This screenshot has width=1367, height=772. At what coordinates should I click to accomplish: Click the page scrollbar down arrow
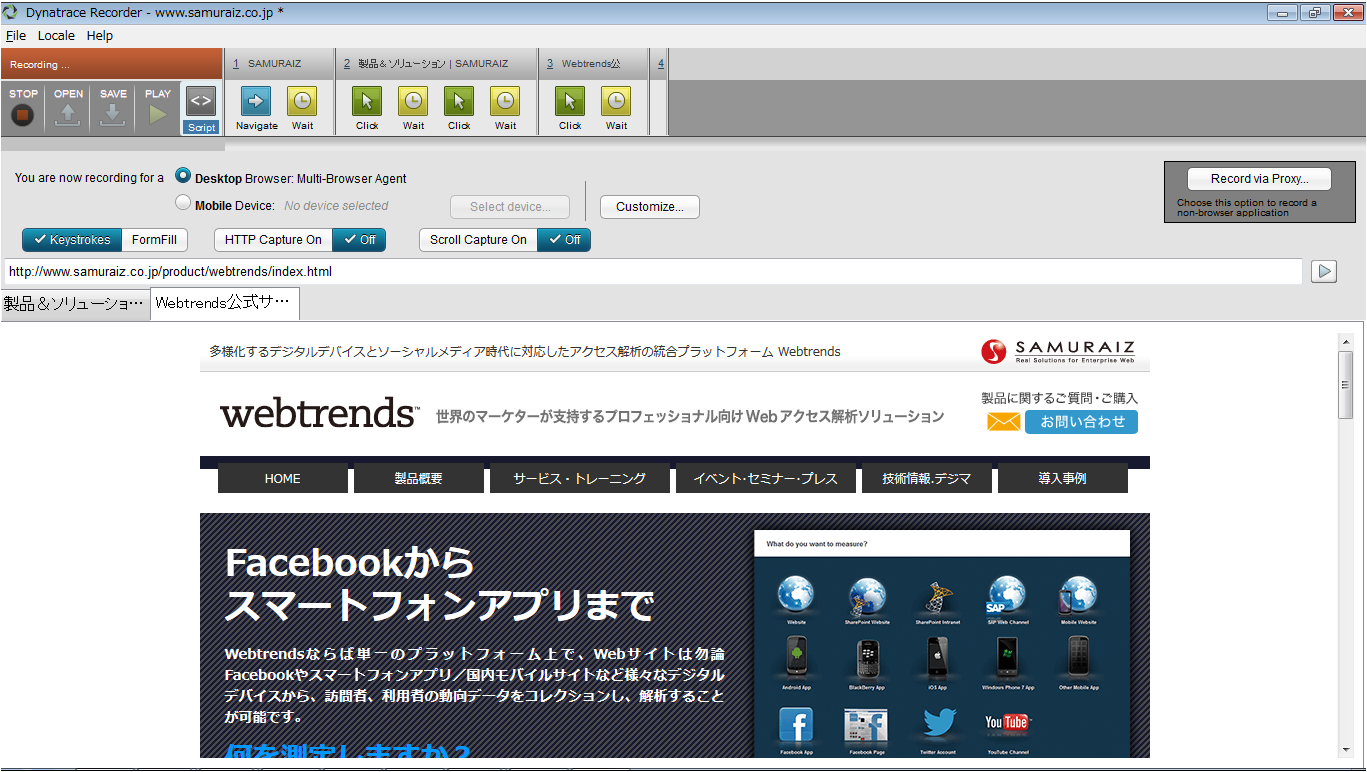[1346, 749]
